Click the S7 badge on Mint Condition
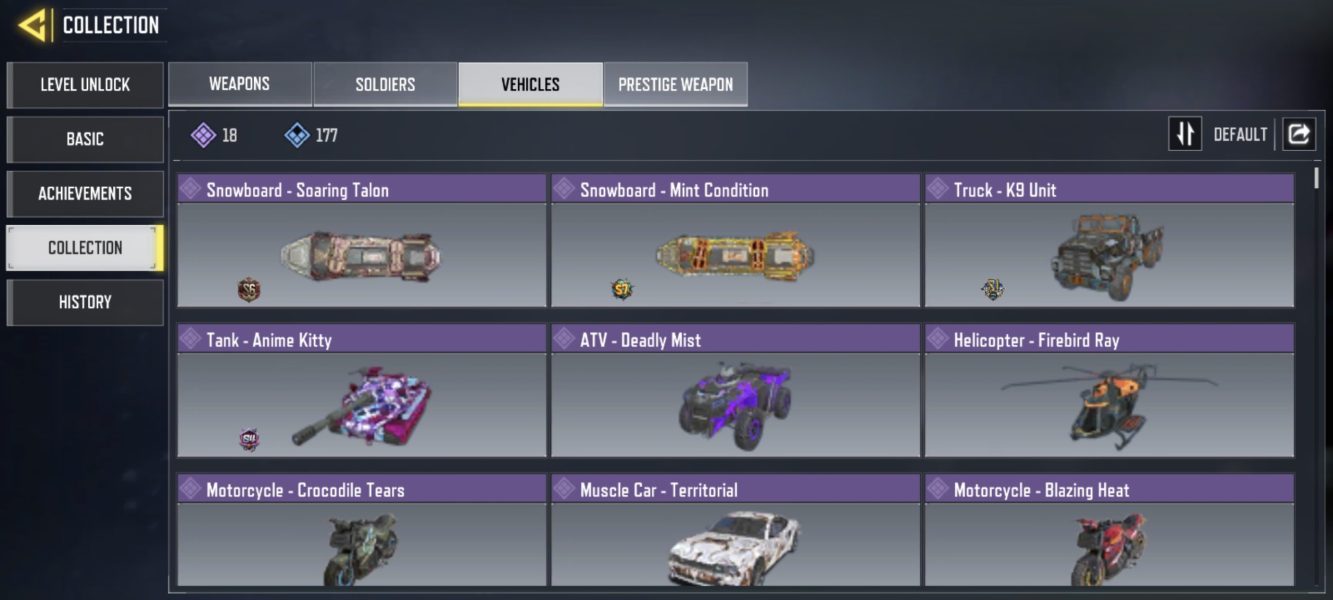 pyautogui.click(x=622, y=290)
